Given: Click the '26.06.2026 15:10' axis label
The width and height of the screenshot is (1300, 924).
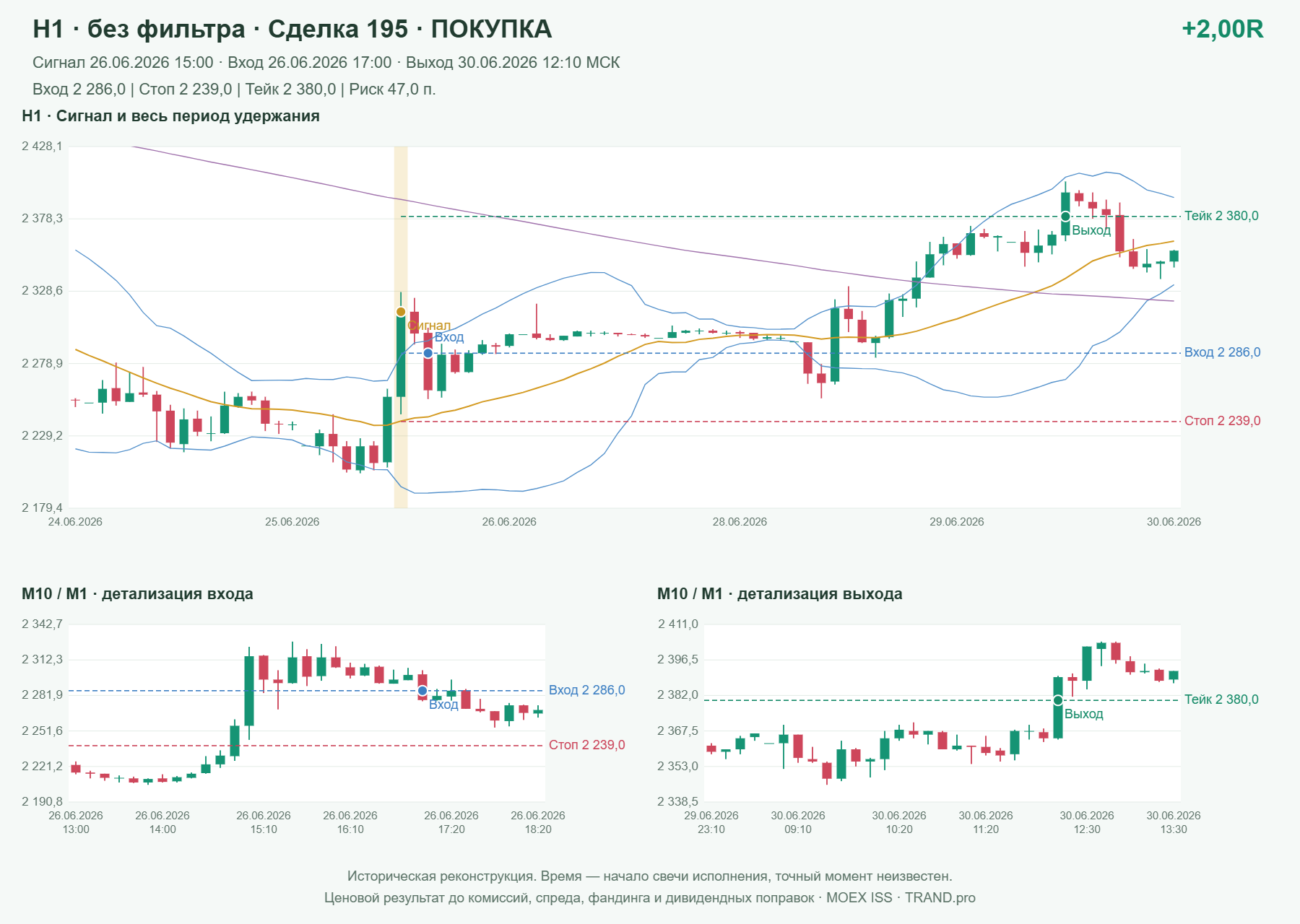Looking at the screenshot, I should 264,822.
